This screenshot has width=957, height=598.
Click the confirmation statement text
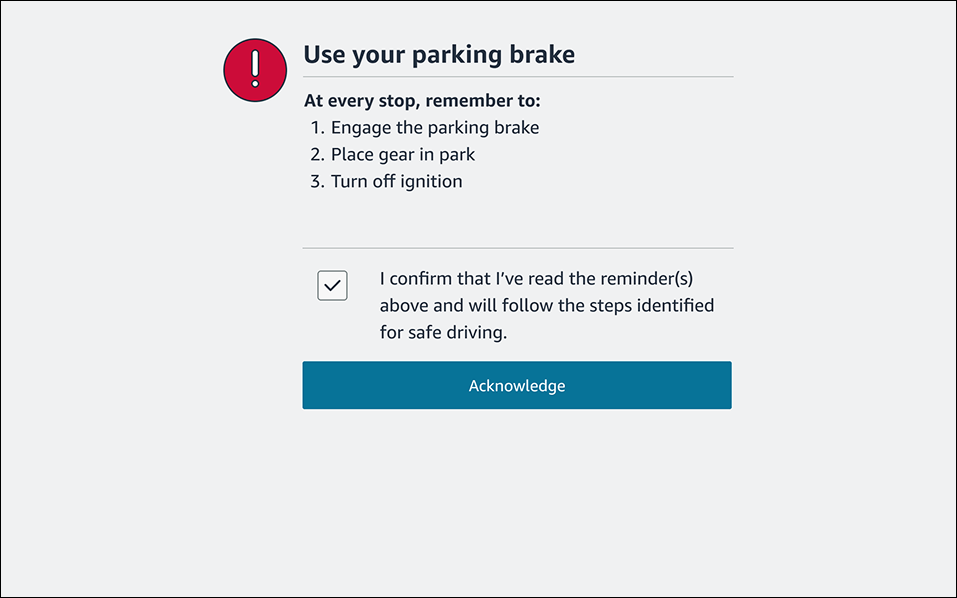coord(546,305)
